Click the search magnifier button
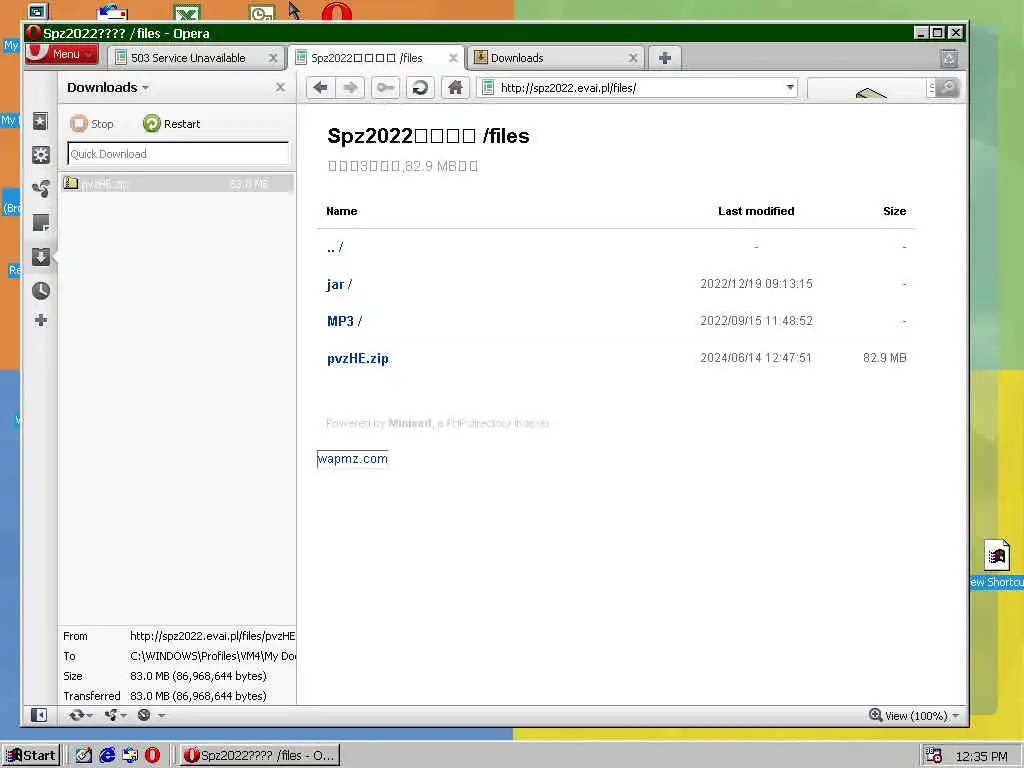Viewport: 1024px width, 768px height. click(948, 88)
